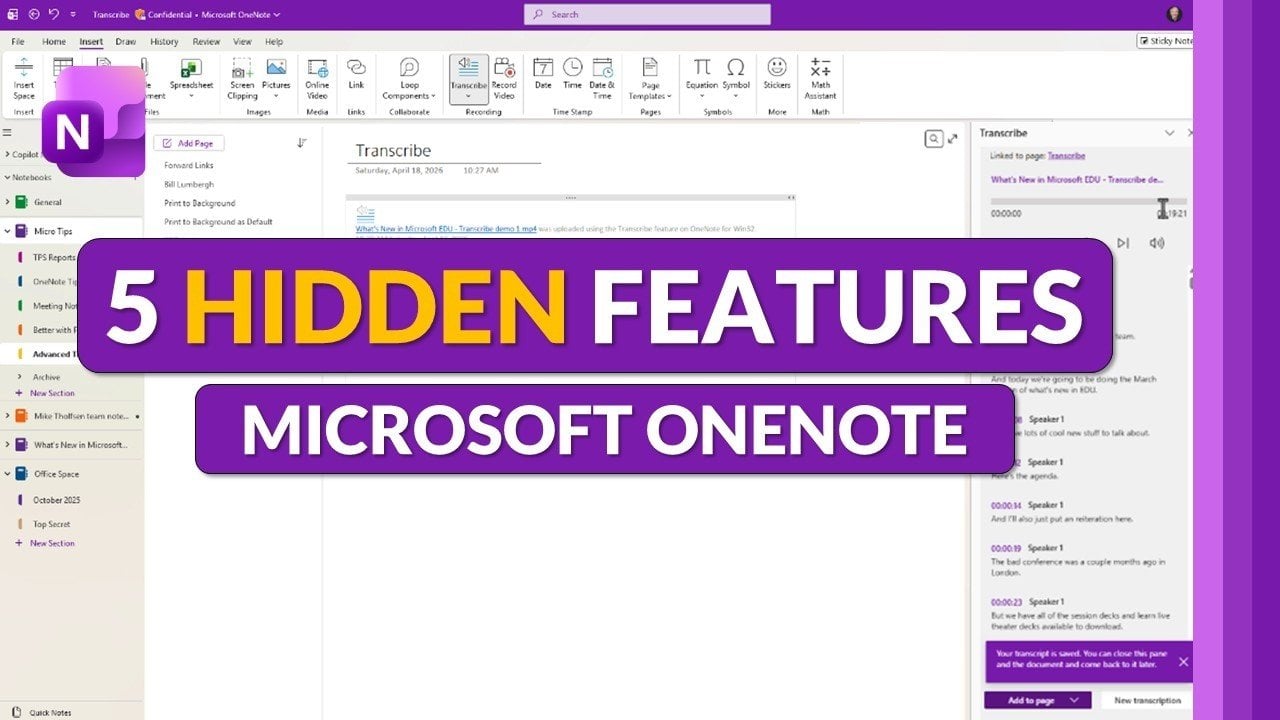Open the linked Transcribe page link
The image size is (1280, 720).
[1066, 155]
